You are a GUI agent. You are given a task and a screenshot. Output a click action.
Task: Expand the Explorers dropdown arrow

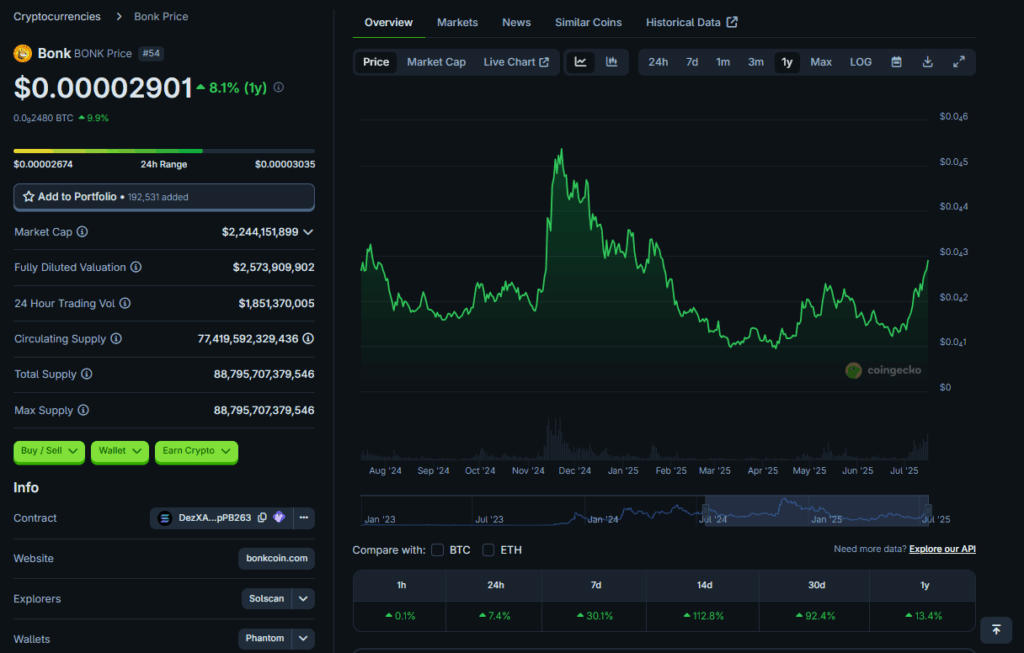tap(303, 599)
